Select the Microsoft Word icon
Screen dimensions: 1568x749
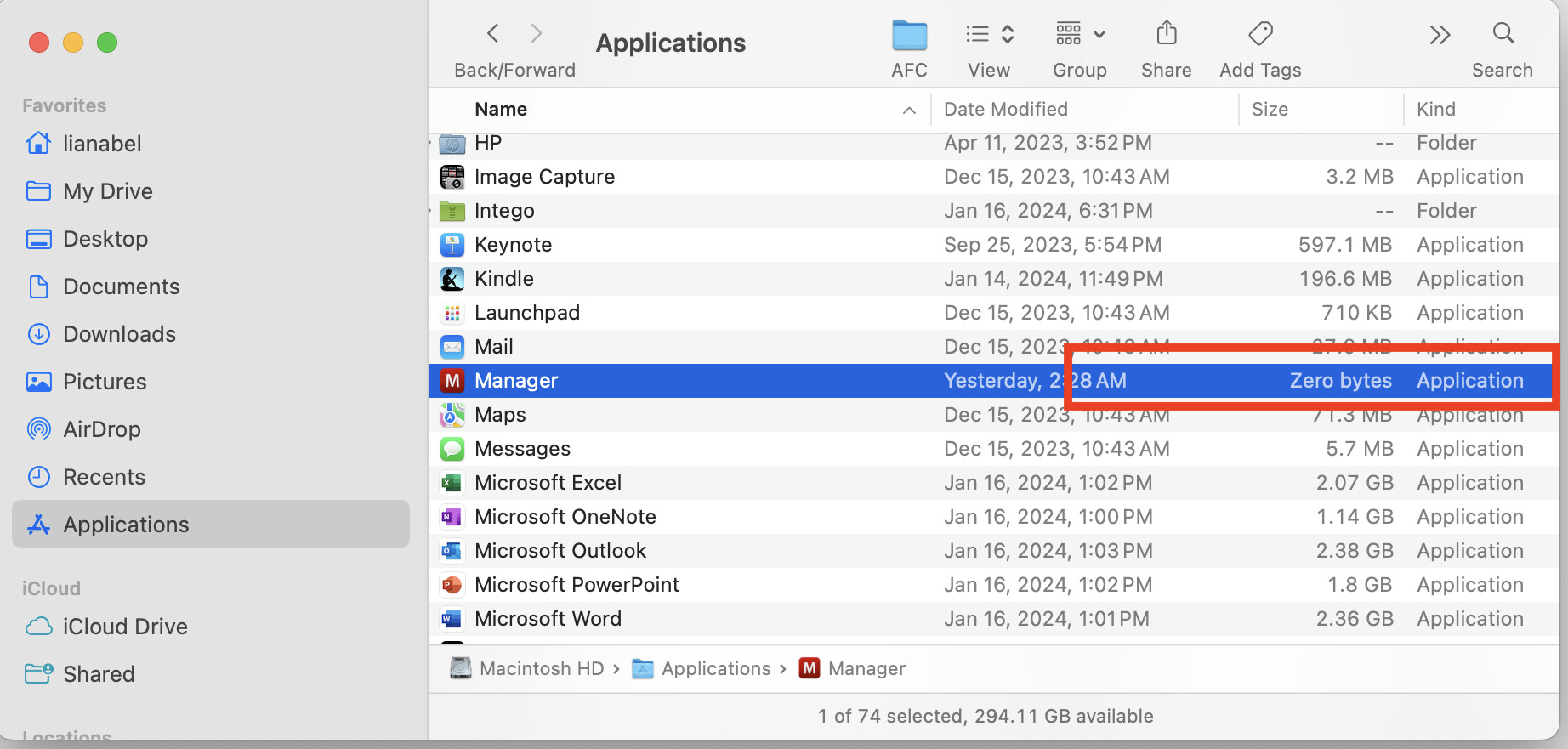(x=452, y=619)
